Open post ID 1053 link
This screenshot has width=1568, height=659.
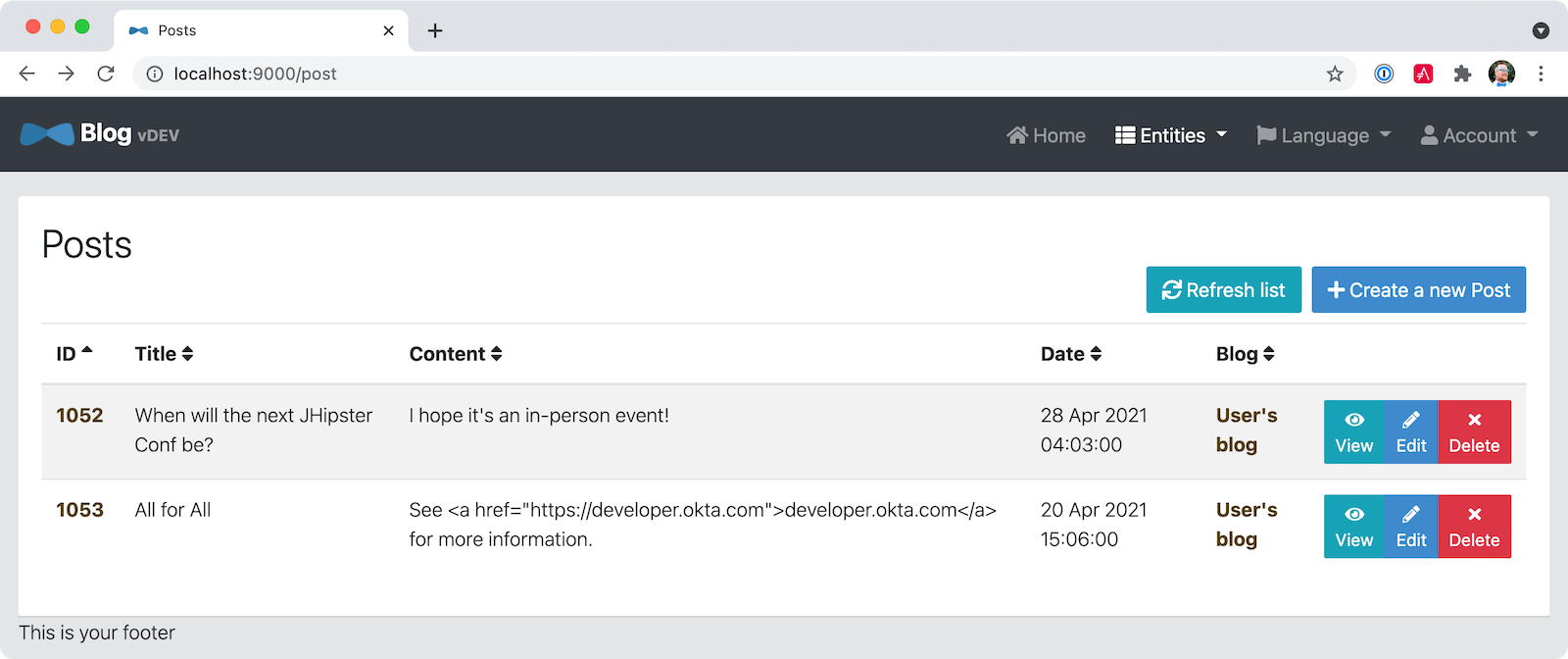(79, 510)
